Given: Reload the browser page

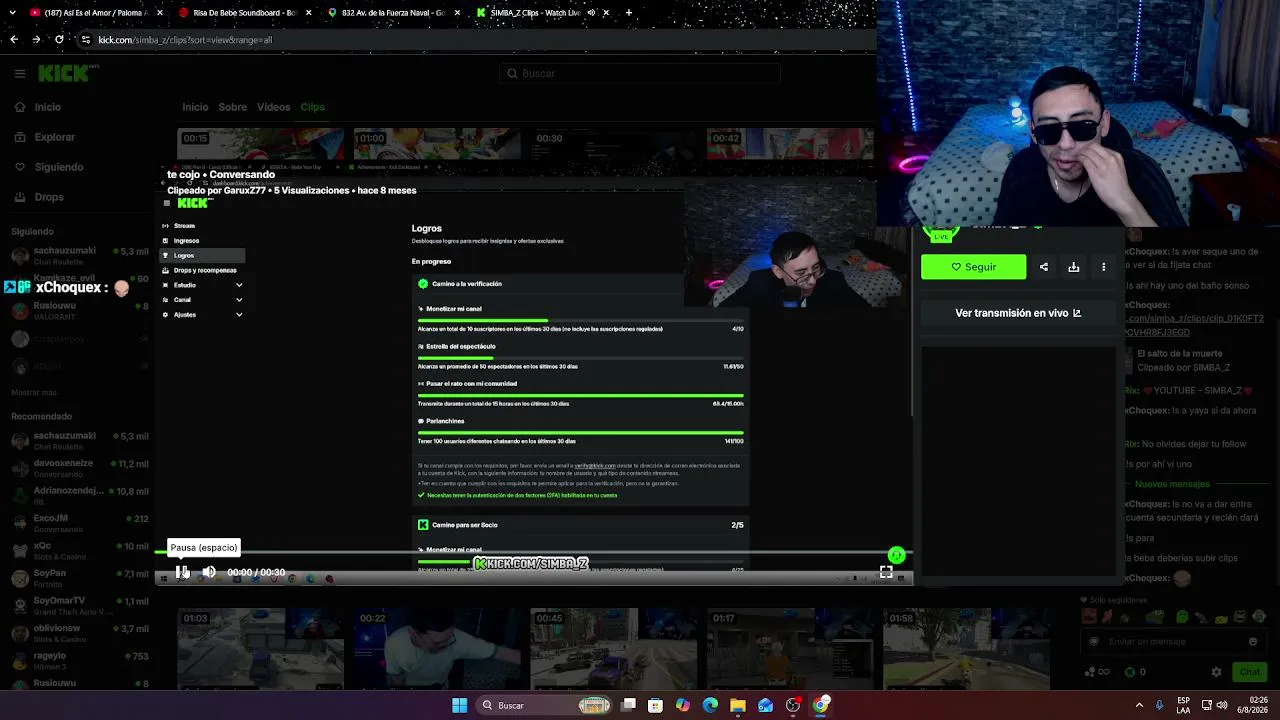Looking at the screenshot, I should (x=60, y=40).
